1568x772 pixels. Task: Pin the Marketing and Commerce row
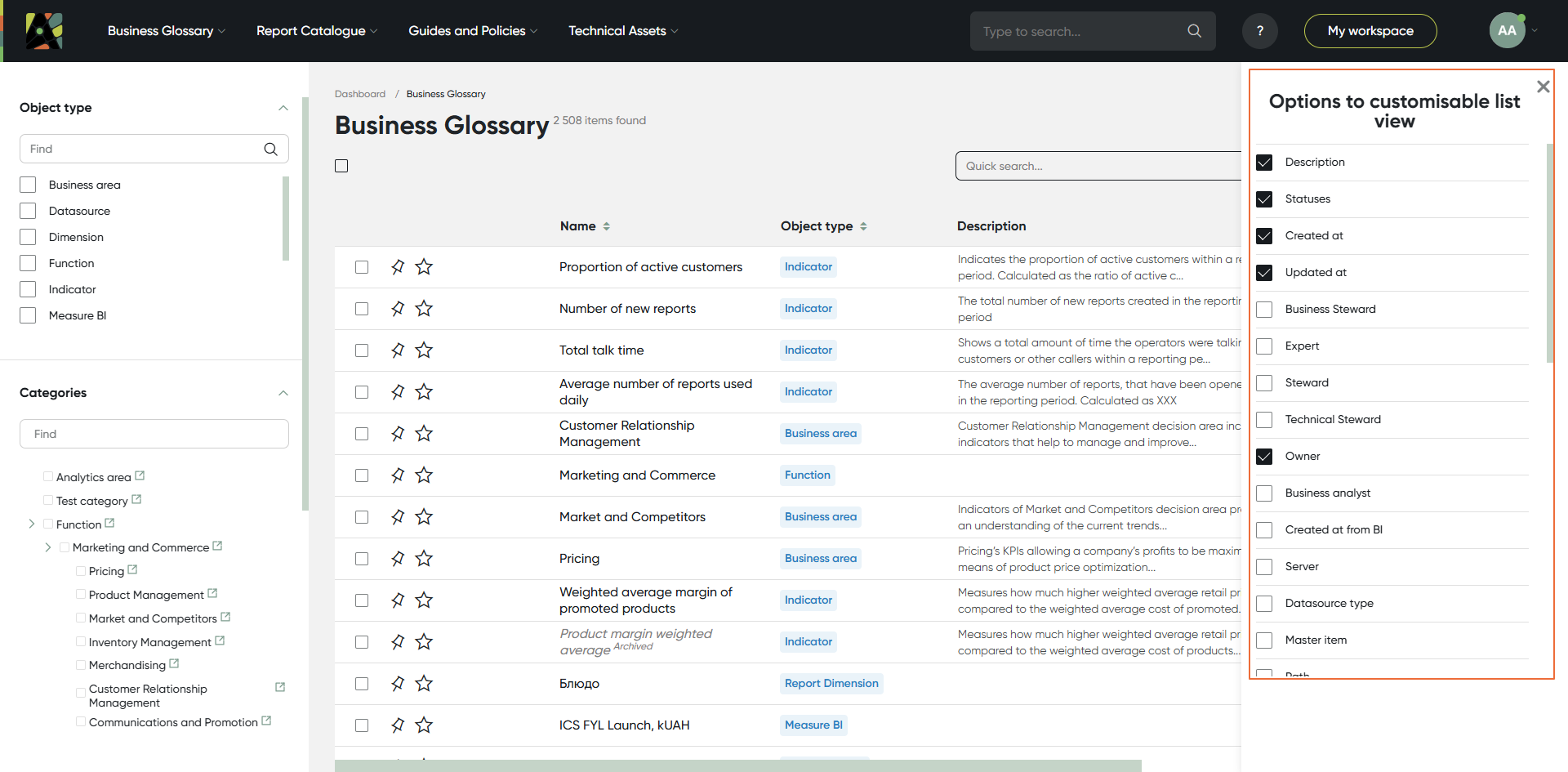point(398,475)
